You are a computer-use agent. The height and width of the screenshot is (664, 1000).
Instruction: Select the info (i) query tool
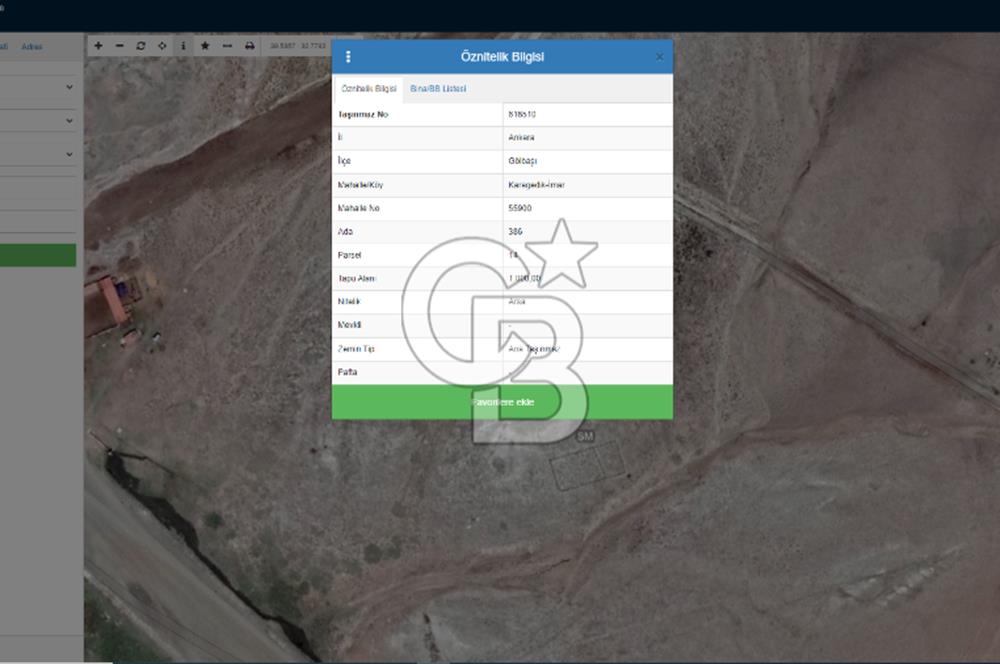(183, 46)
